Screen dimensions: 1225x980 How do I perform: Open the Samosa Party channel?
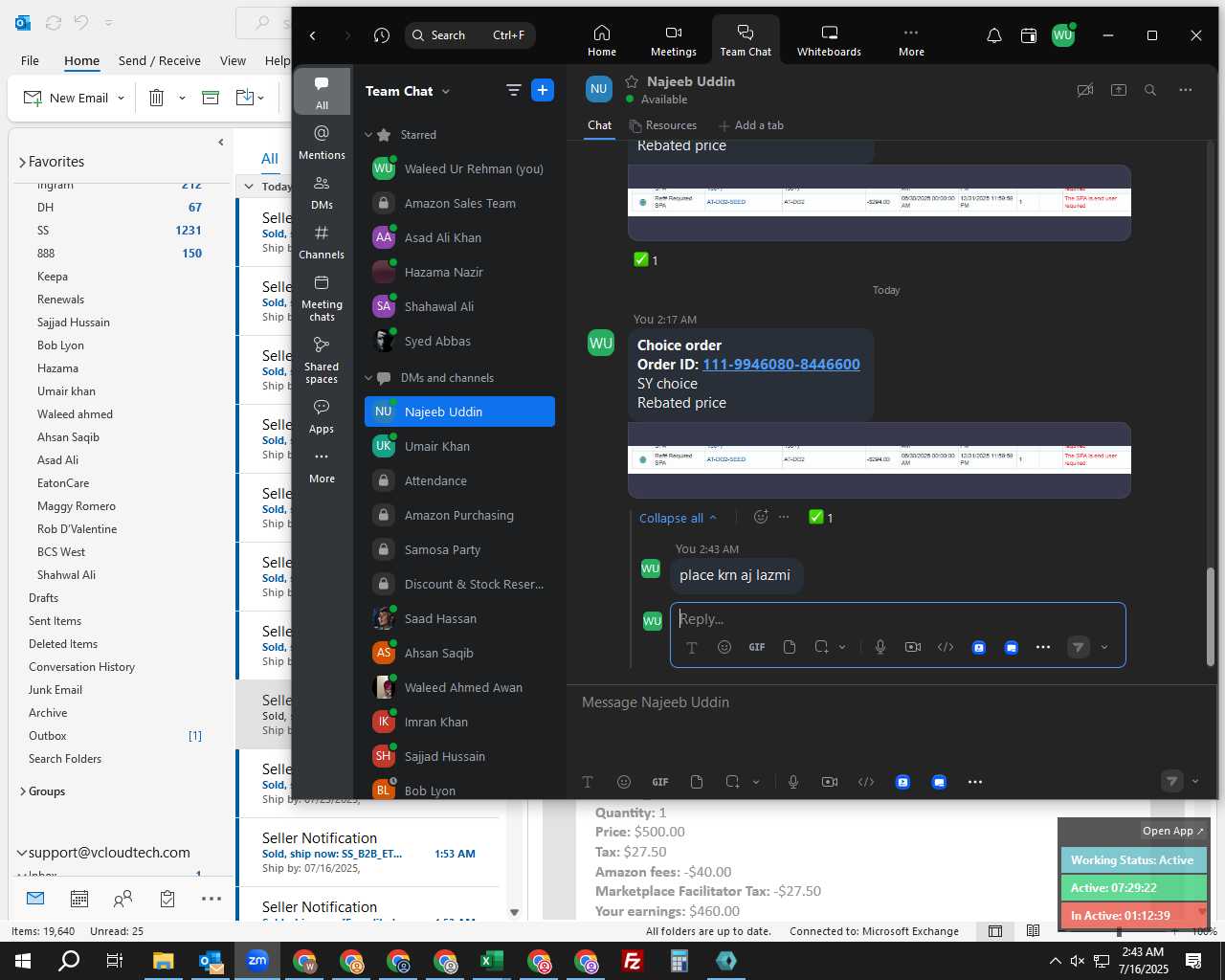pos(459,549)
